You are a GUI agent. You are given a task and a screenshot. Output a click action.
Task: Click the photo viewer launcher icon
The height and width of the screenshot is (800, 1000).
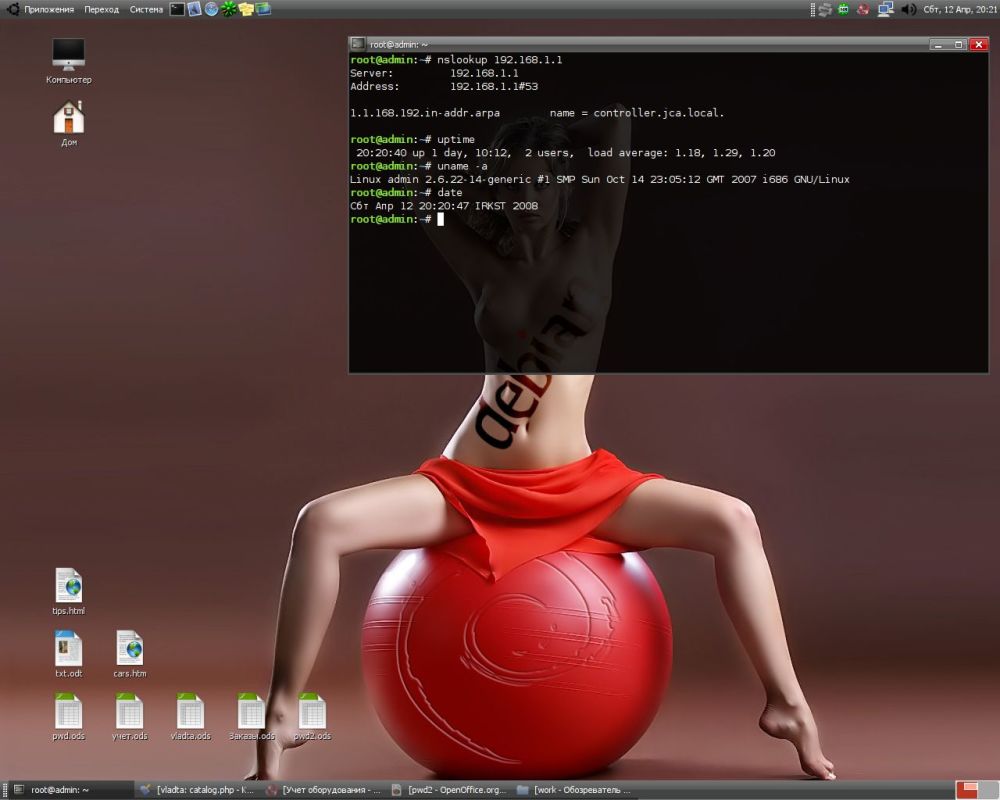click(x=263, y=9)
